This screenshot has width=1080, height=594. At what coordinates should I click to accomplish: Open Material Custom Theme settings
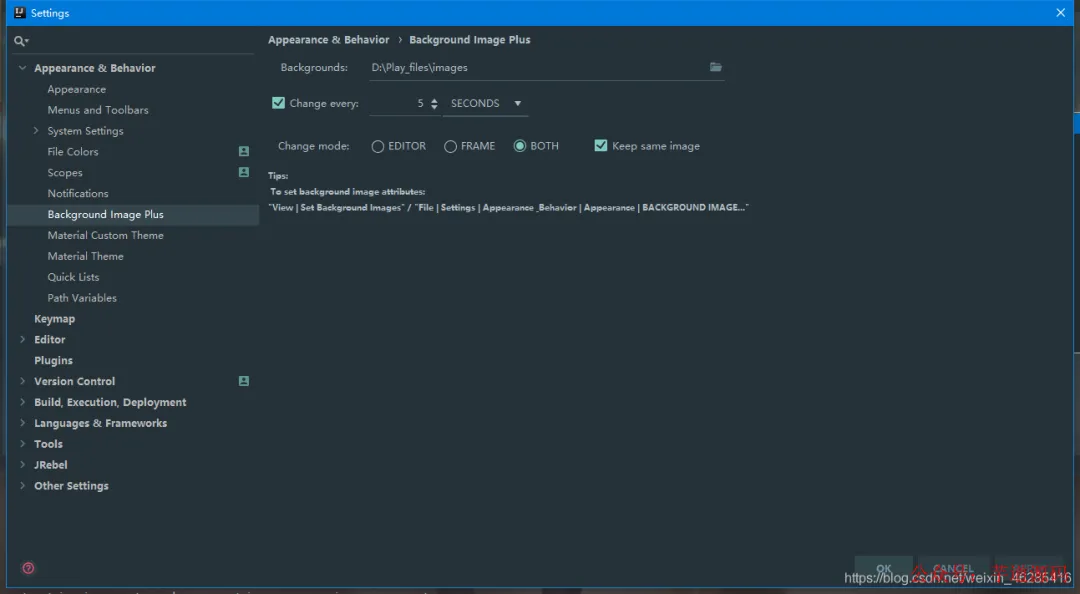pos(105,235)
